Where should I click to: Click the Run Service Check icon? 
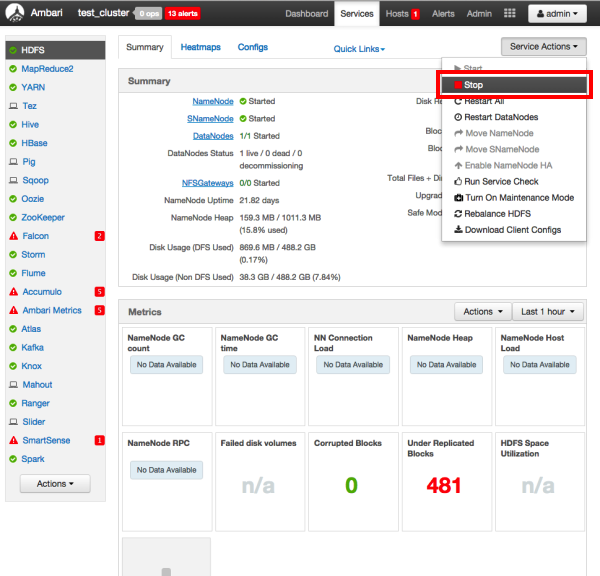[458, 182]
